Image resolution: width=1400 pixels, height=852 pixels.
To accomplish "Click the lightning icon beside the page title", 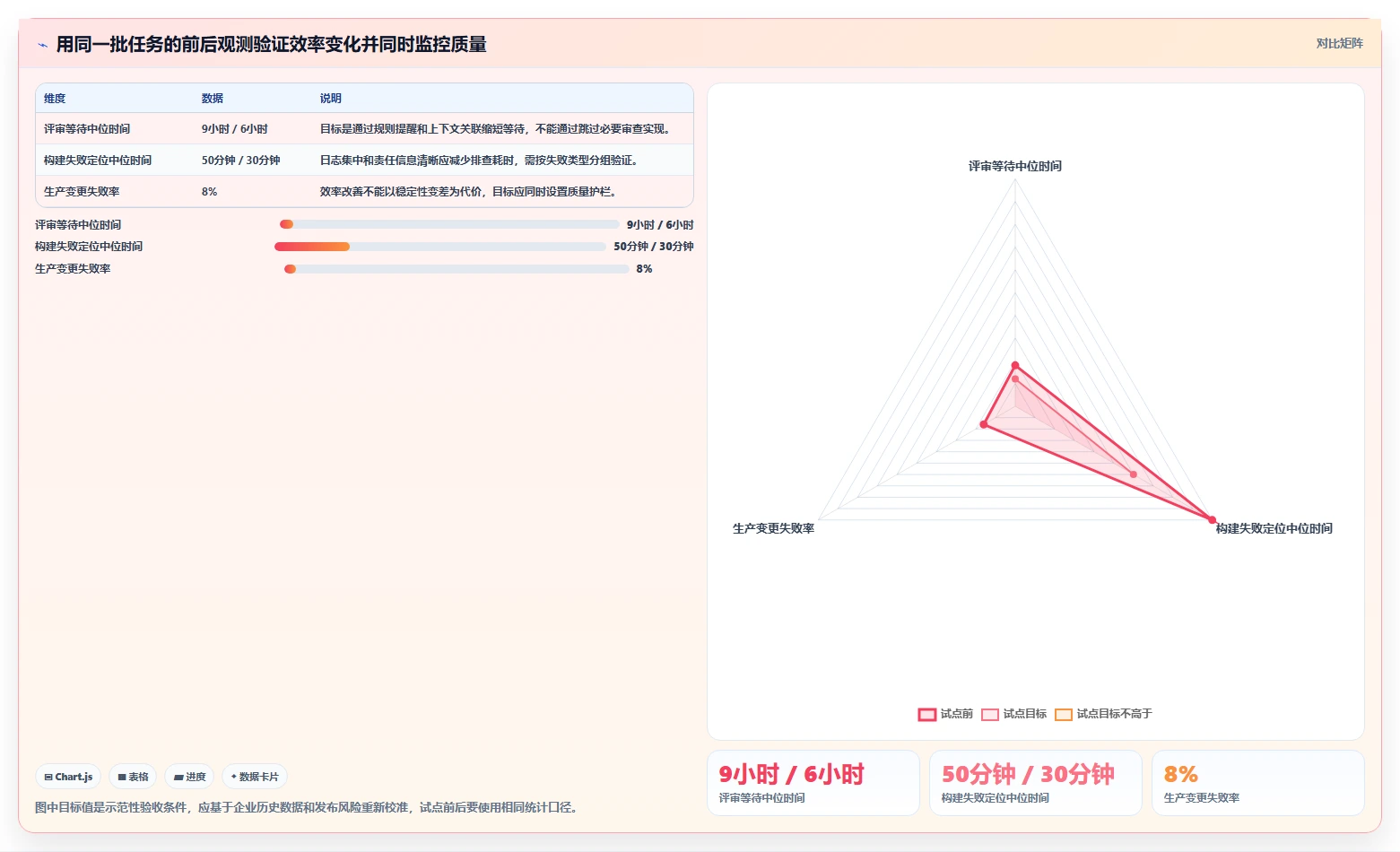I will 42,45.
